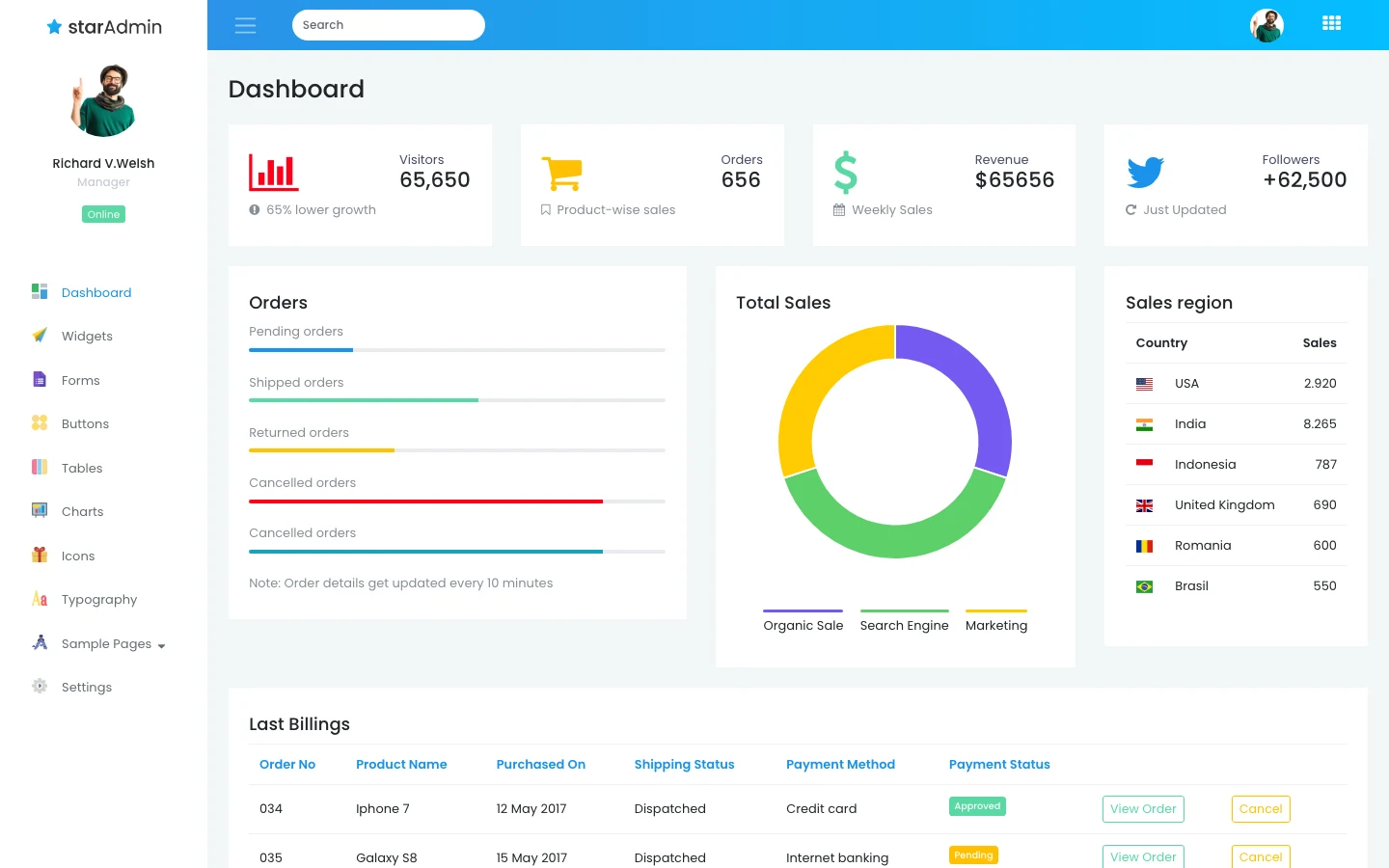This screenshot has height=868, width=1389.
Task: Open Settings via the gear icon
Action: tap(40, 686)
